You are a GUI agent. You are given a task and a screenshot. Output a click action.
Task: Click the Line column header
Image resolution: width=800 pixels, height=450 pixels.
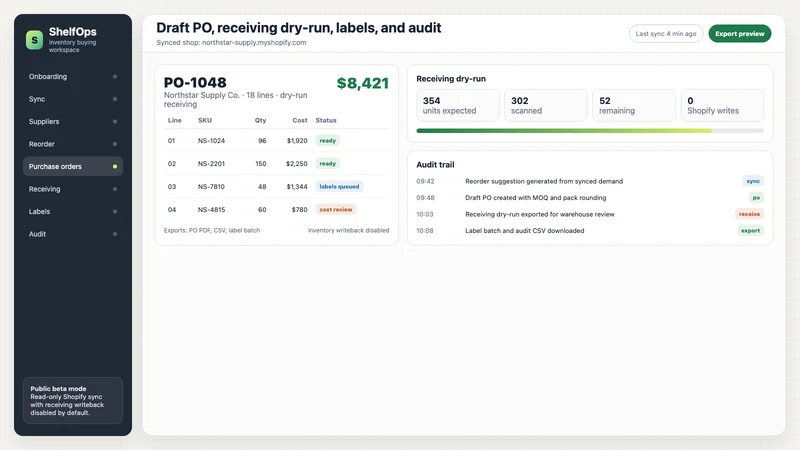(174, 120)
